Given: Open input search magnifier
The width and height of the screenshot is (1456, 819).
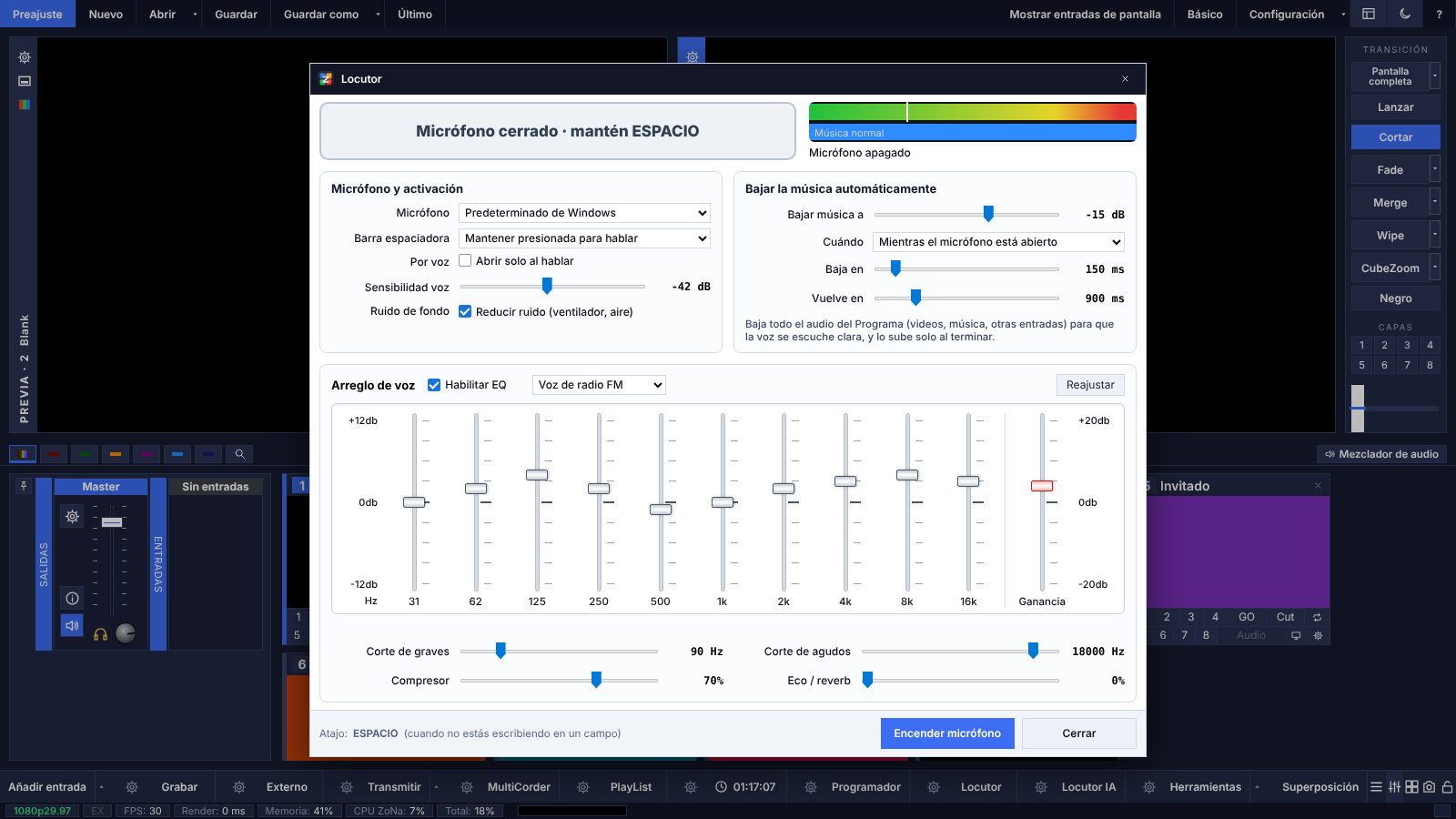Looking at the screenshot, I should 239,453.
